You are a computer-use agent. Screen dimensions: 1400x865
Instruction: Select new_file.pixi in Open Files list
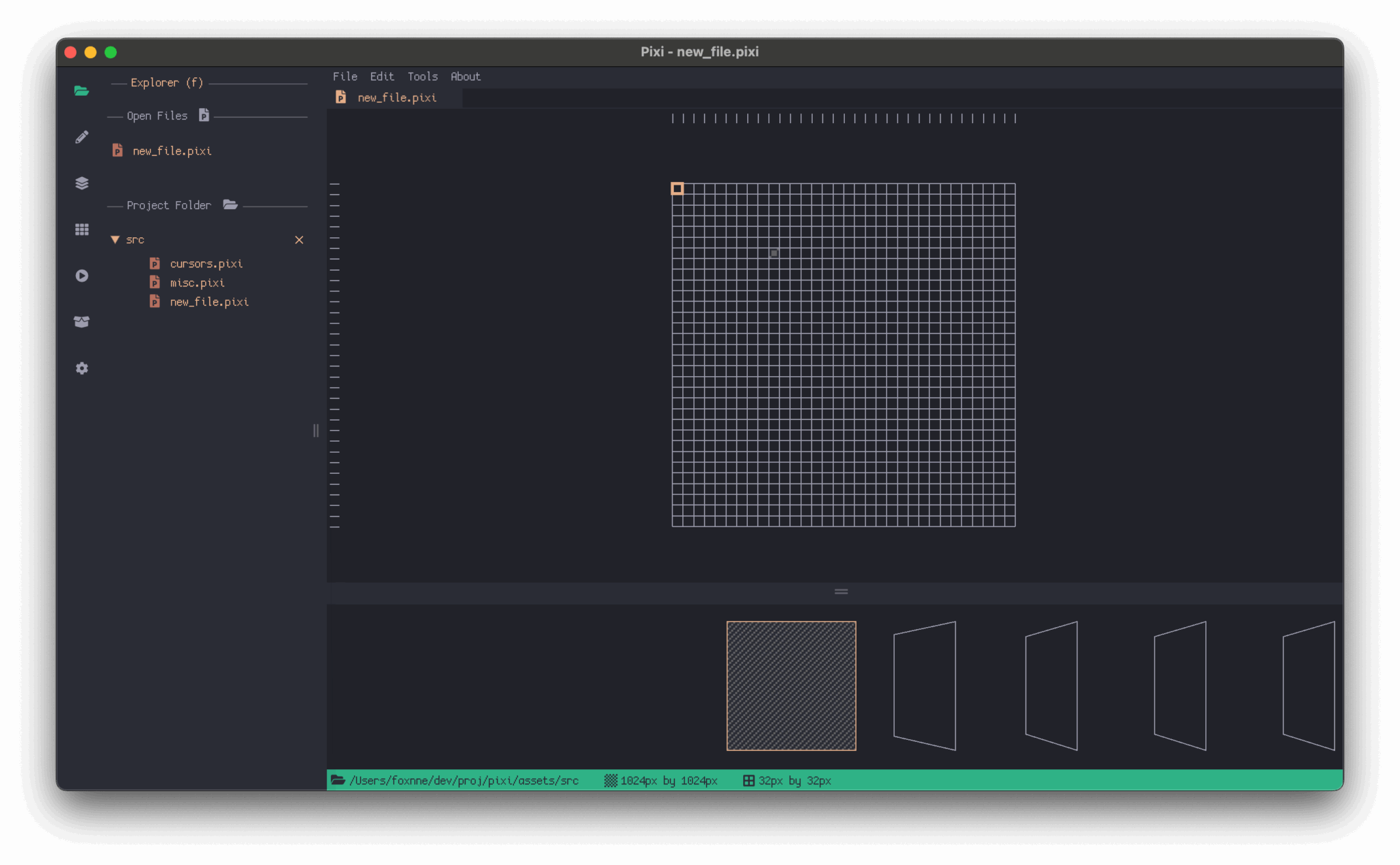(x=172, y=150)
